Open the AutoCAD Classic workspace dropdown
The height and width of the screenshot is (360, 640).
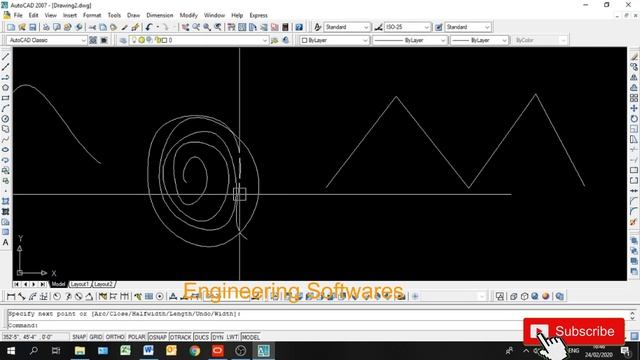click(47, 40)
